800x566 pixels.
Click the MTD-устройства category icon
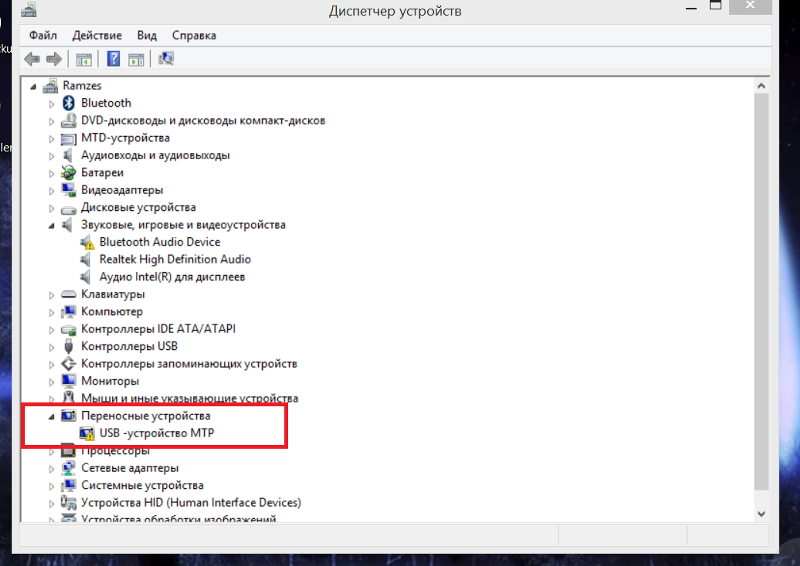click(68, 139)
